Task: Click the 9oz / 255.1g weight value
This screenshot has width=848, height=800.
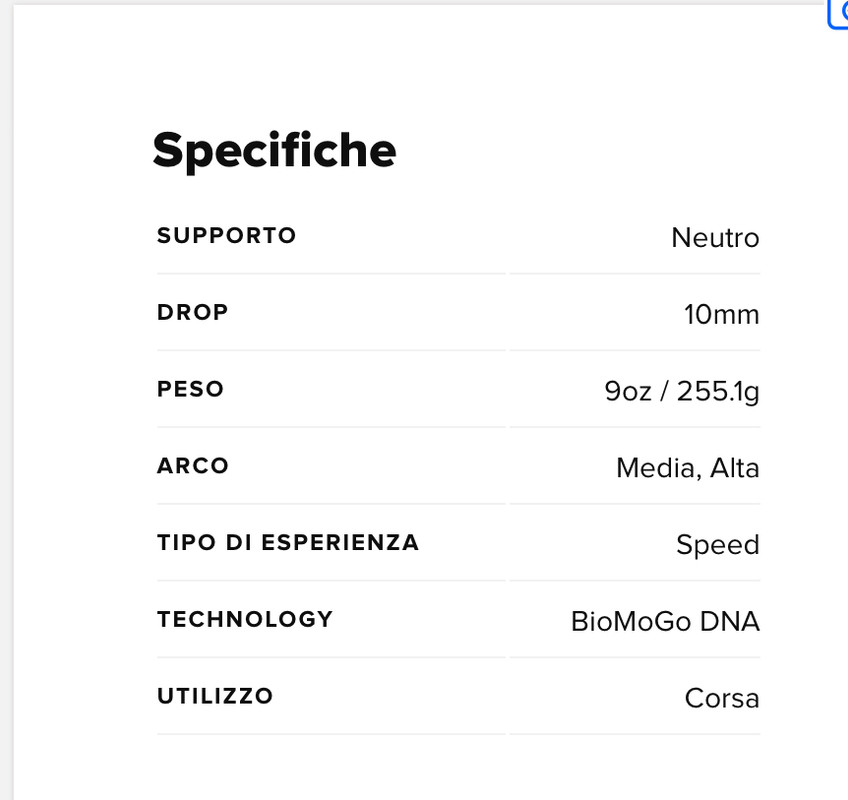Action: (682, 391)
